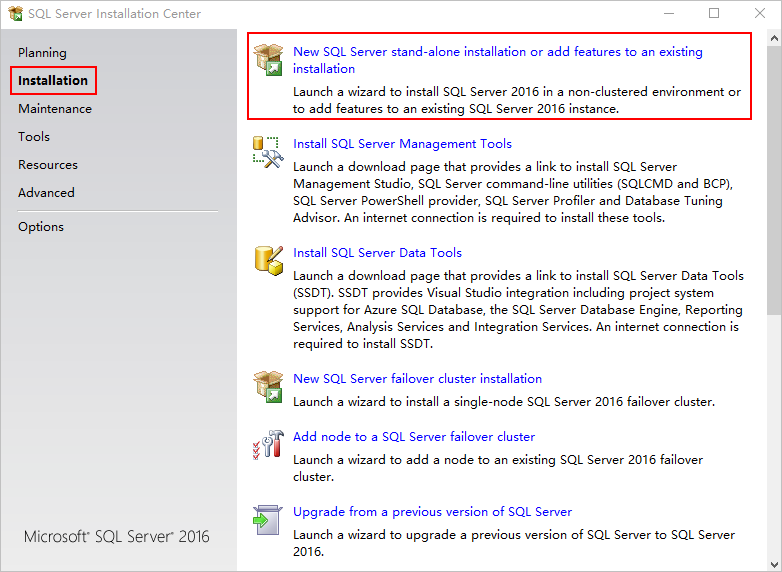Open the Options section

pyautogui.click(x=41, y=226)
